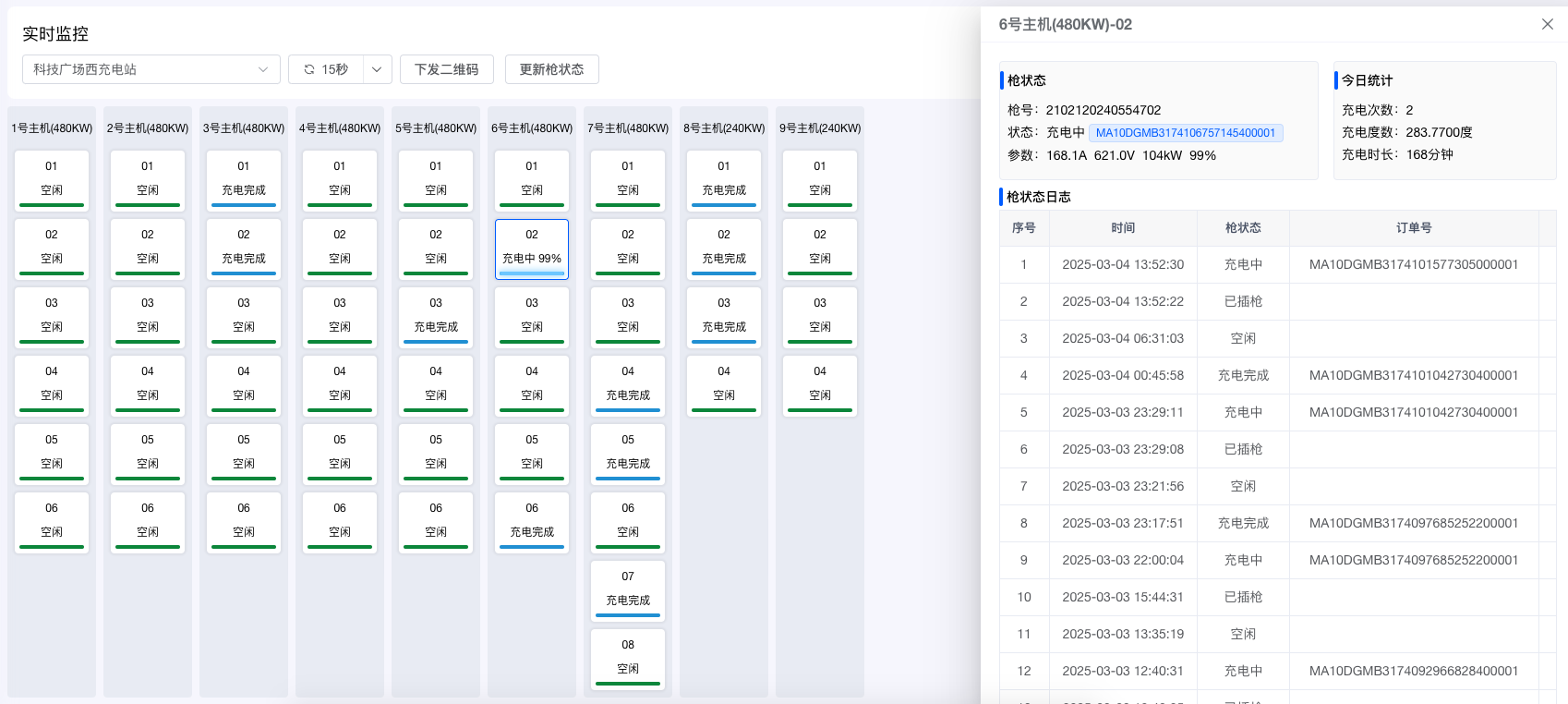Click order MA10DGMB3174101042730400001 in log row 5
Screen dimensions: 1568x704
[1414, 412]
